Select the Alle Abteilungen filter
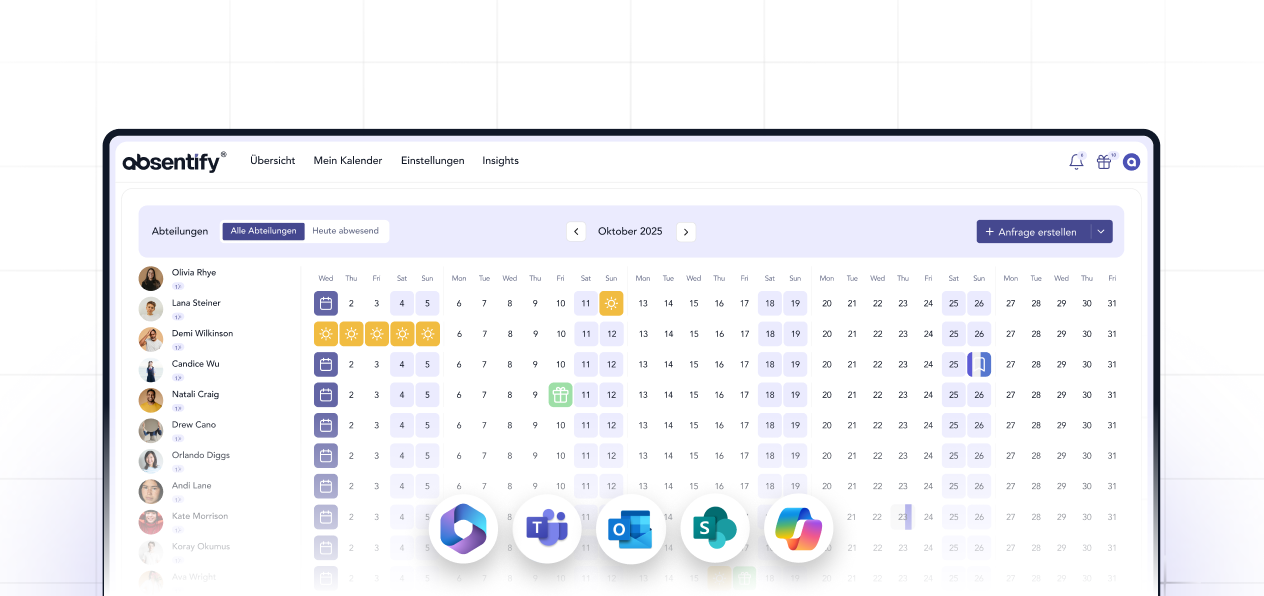The height and width of the screenshot is (596, 1264). click(264, 231)
